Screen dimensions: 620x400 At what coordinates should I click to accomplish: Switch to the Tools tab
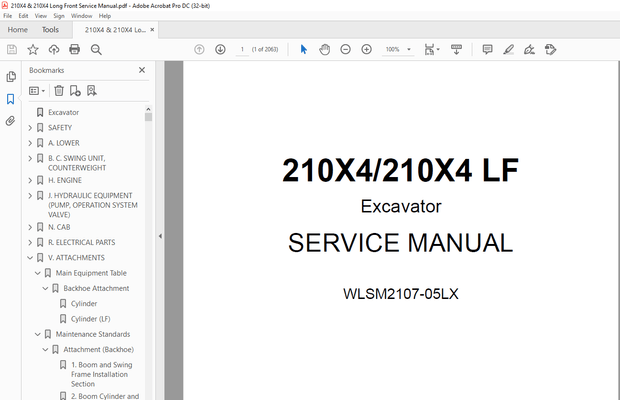click(50, 30)
